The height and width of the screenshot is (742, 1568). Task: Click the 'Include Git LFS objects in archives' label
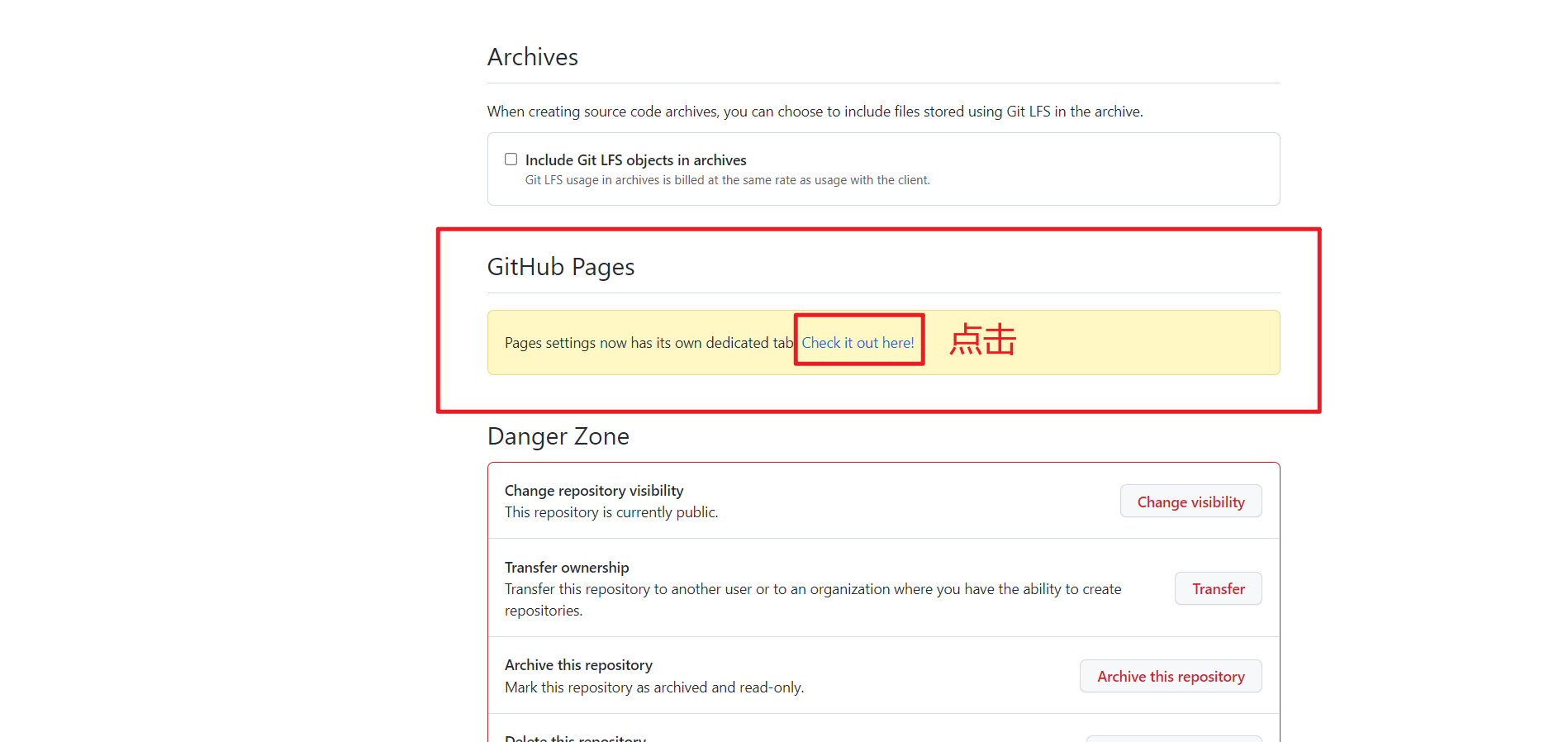636,160
